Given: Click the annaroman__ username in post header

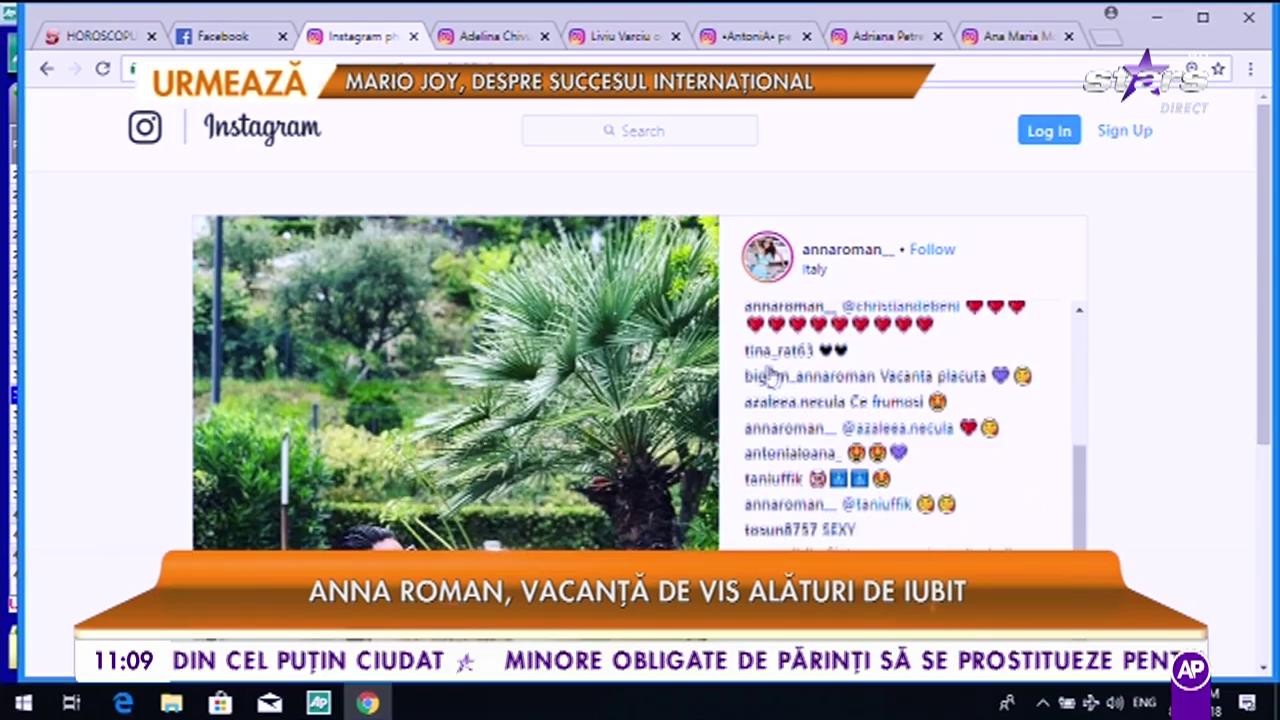Looking at the screenshot, I should coord(848,249).
